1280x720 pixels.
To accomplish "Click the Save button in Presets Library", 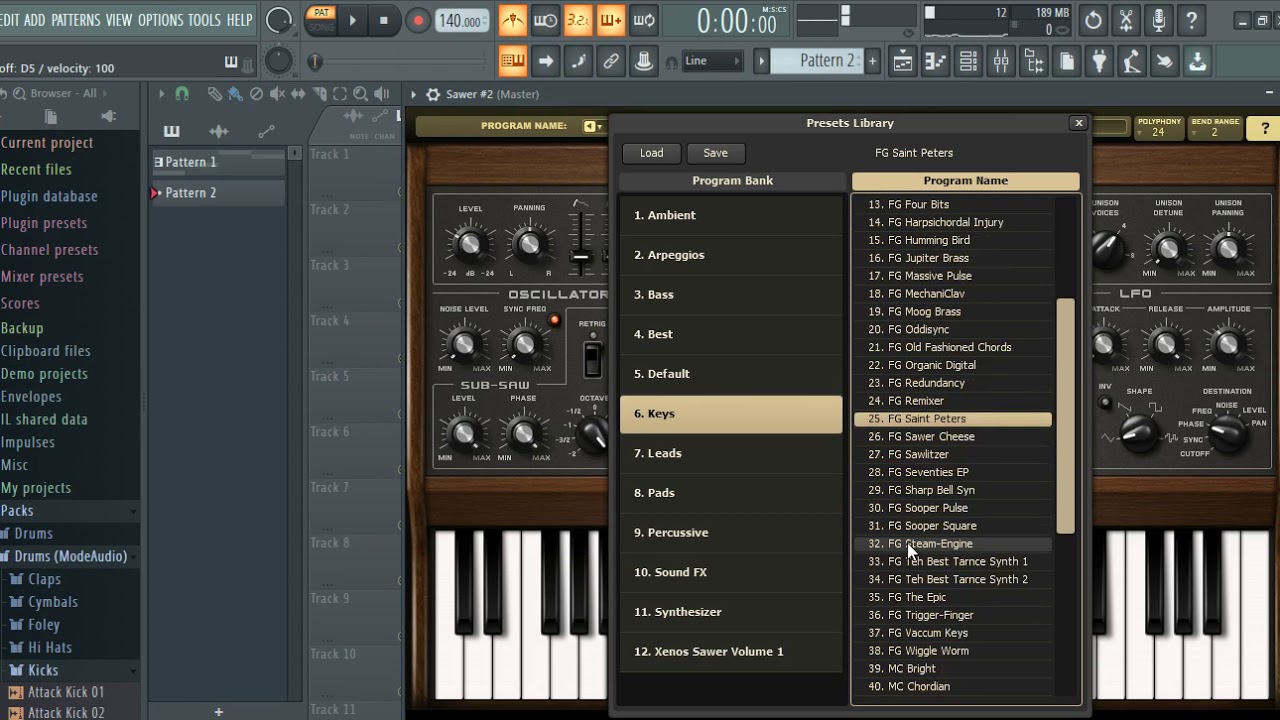I will tap(716, 153).
